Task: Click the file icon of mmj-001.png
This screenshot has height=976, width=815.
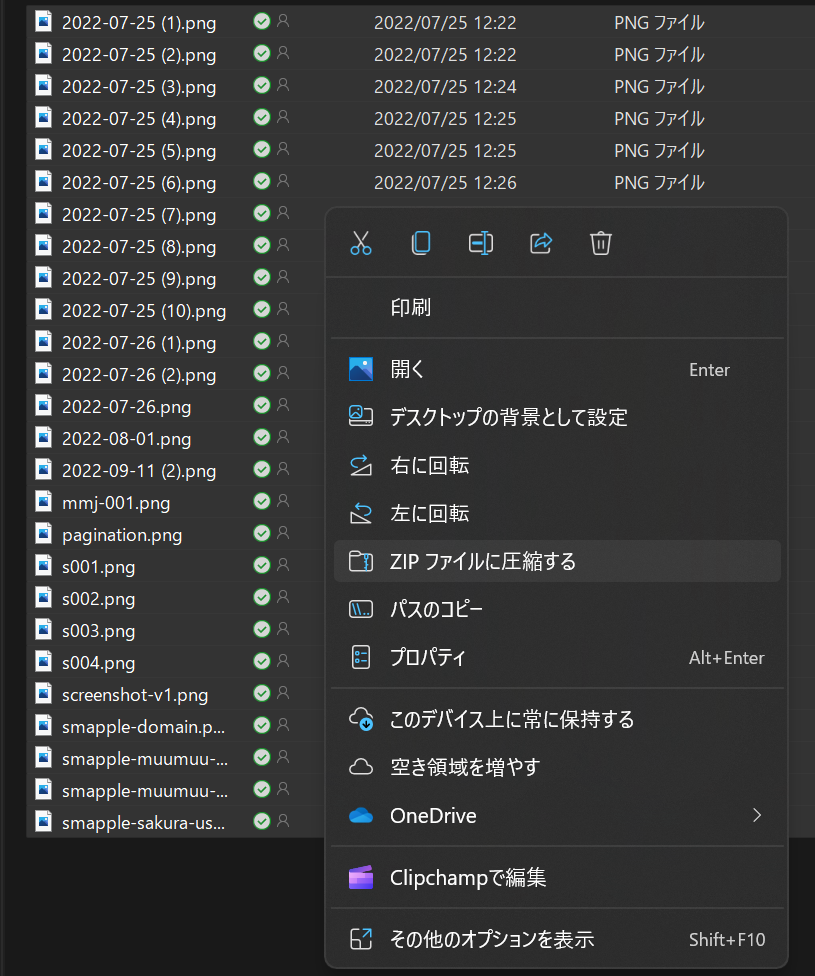Action: coord(44,501)
